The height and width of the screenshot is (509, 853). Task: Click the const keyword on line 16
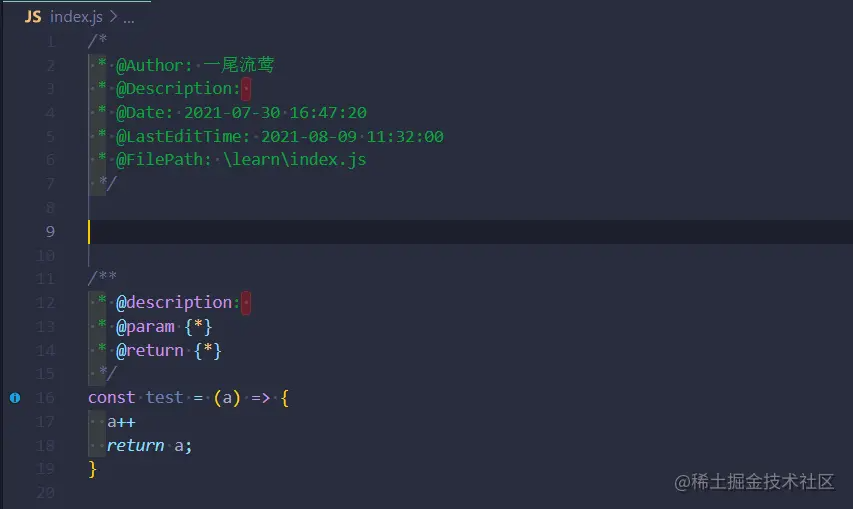tap(112, 398)
